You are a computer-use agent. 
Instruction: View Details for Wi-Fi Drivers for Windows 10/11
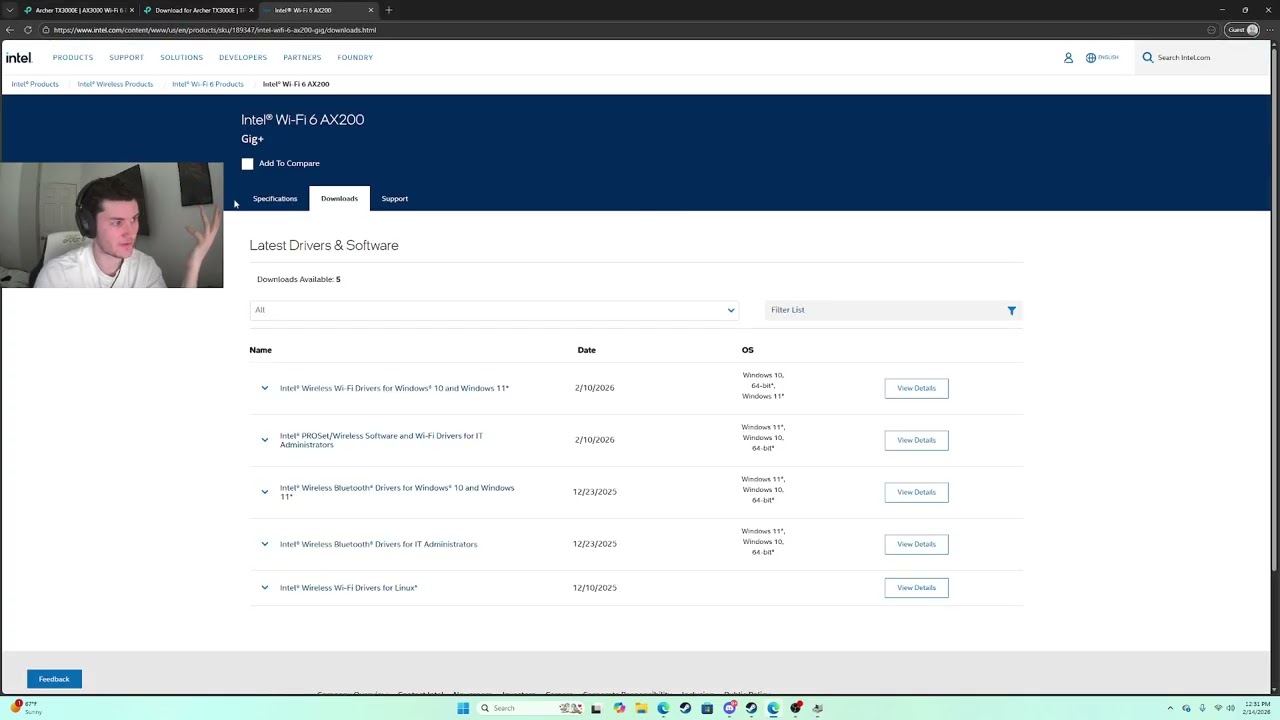(x=916, y=388)
